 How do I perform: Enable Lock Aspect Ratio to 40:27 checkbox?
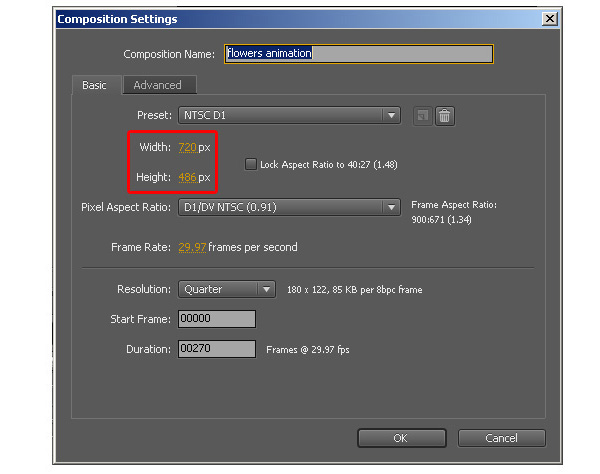click(x=251, y=165)
